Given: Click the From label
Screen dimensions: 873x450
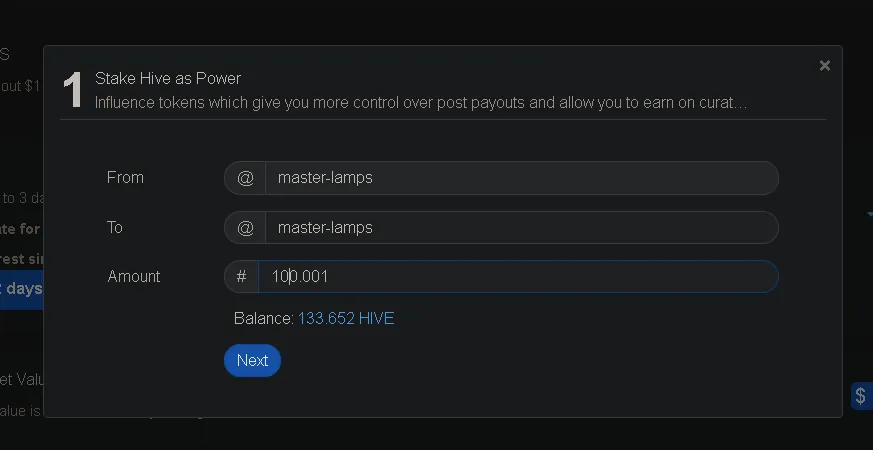Looking at the screenshot, I should pyautogui.click(x=125, y=178).
